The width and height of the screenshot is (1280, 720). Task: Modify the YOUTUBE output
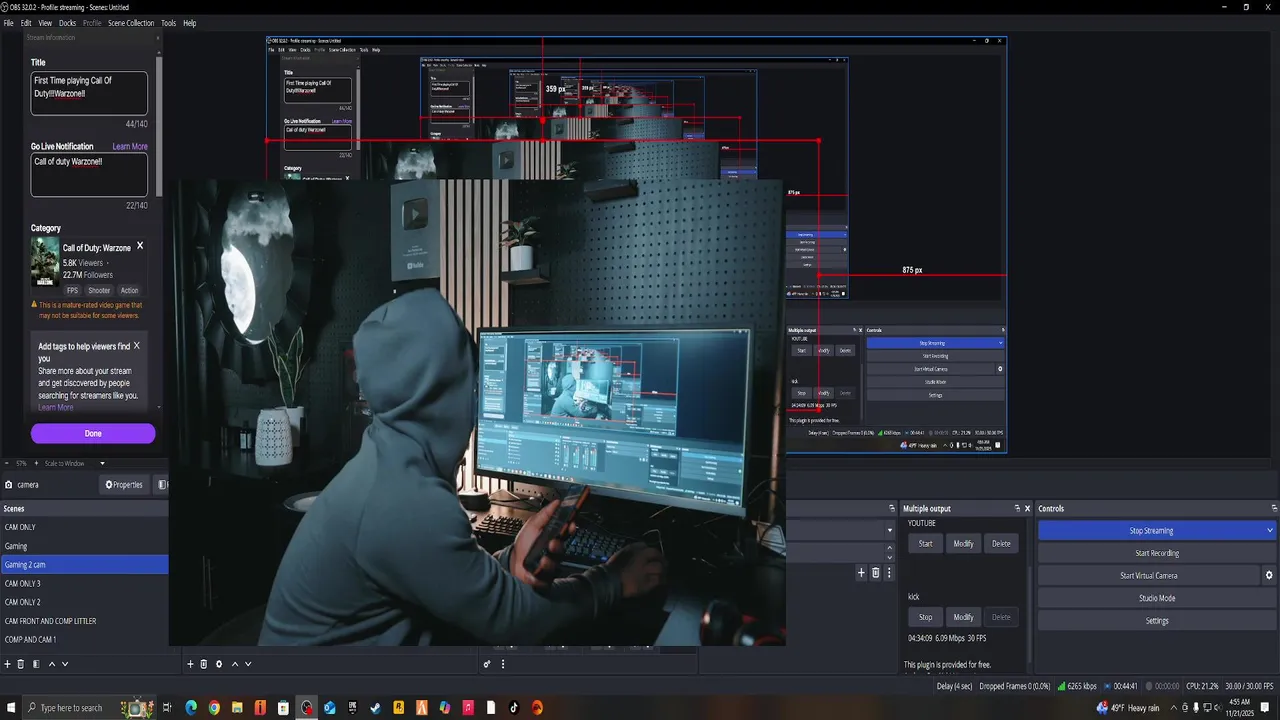[963, 544]
